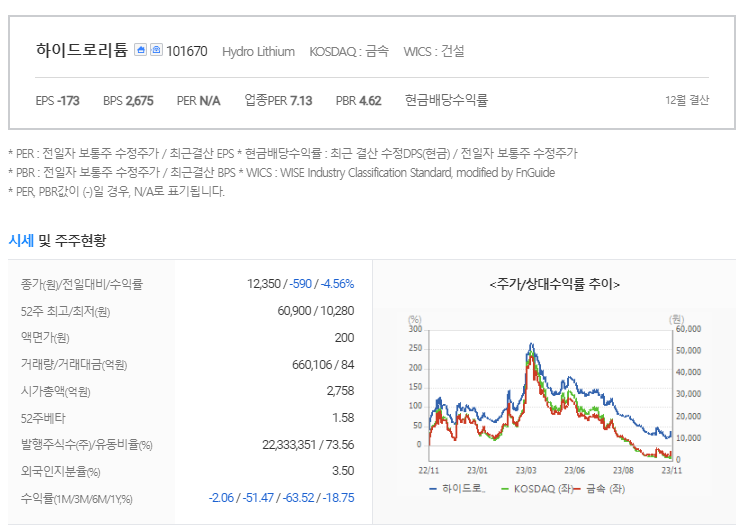Click the Hydro Lithium English name
Screen dimensions: 741x526
(x=258, y=52)
